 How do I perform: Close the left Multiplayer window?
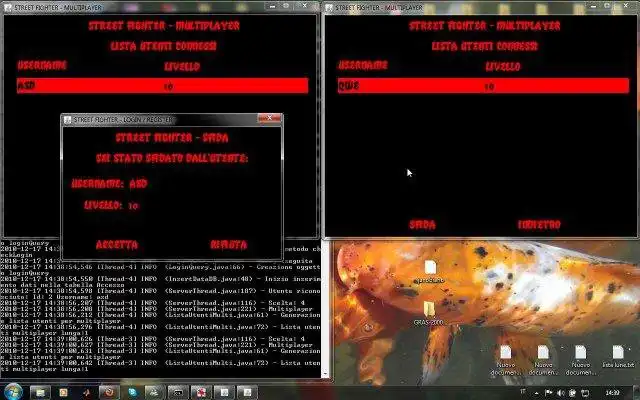tap(304, 6)
